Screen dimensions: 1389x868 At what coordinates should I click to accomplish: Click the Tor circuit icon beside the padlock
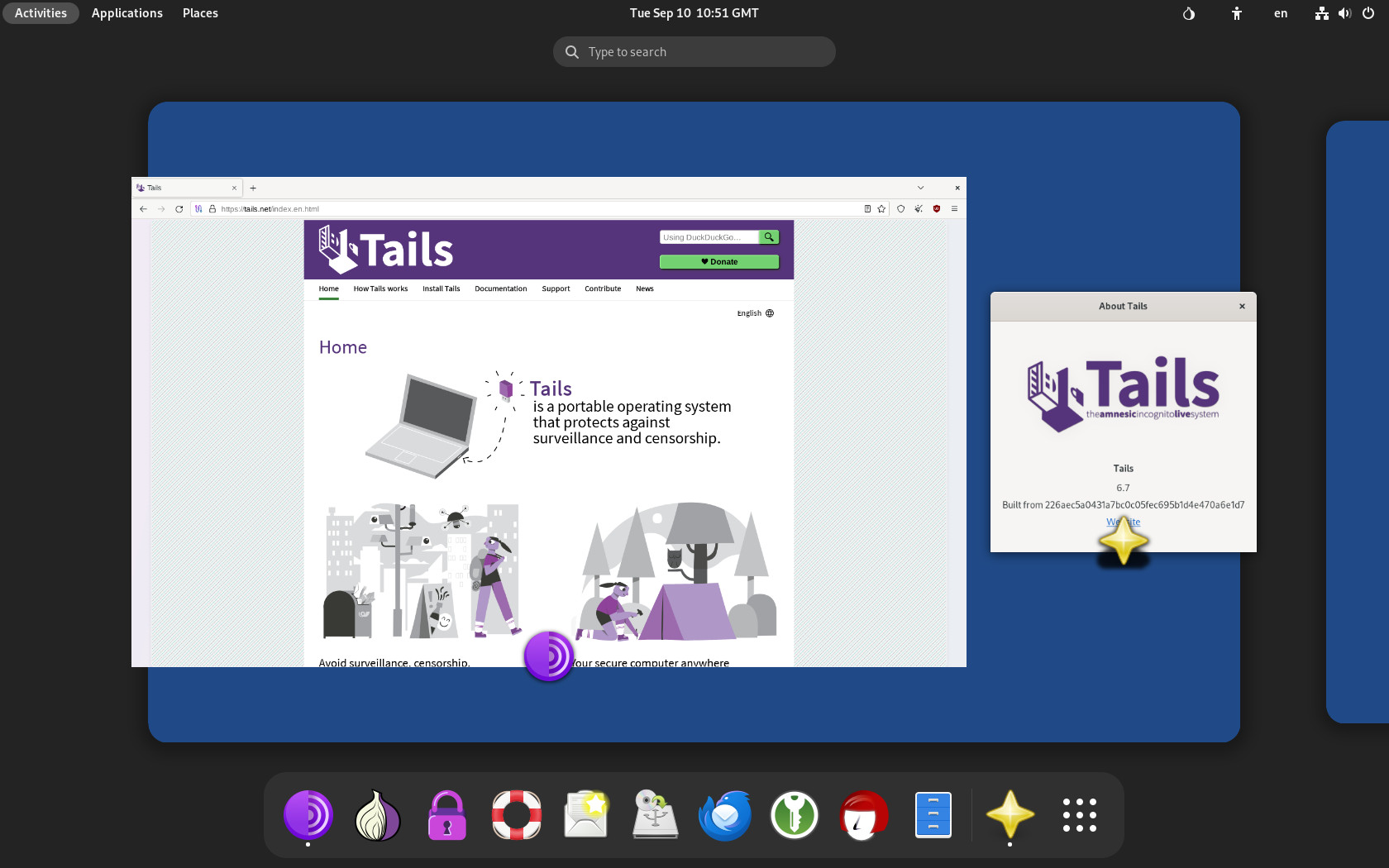coord(198,209)
